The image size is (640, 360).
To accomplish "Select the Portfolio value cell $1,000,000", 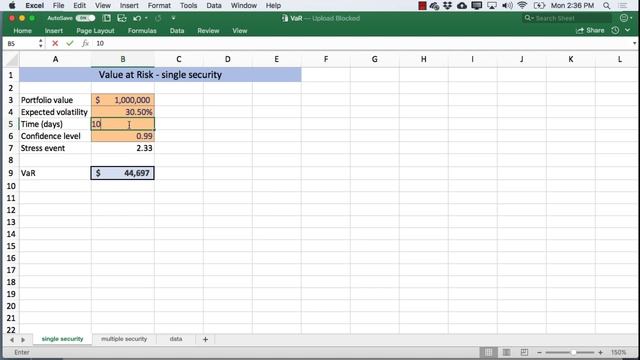I will (x=123, y=100).
